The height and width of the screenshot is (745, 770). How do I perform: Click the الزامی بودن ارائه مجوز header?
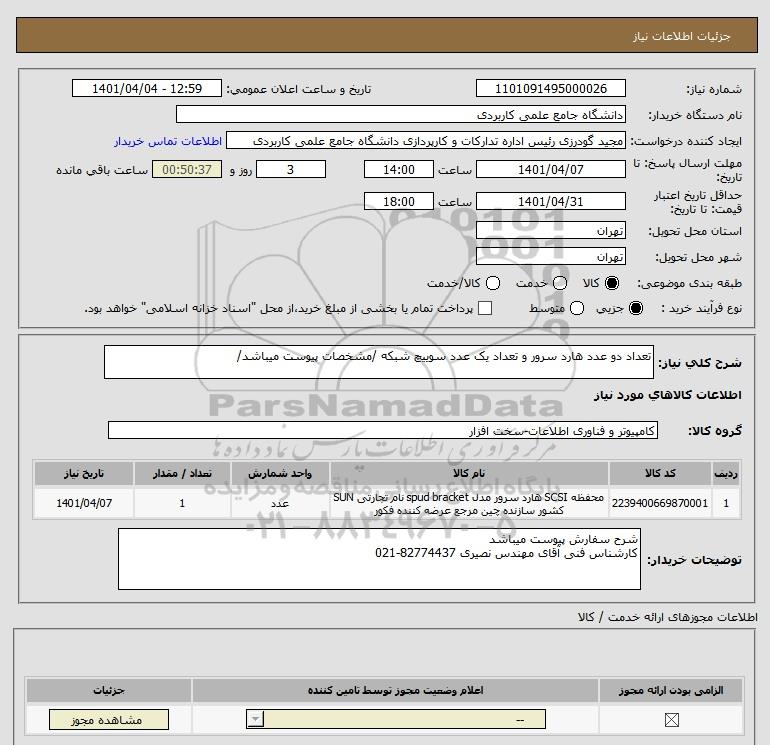671,690
